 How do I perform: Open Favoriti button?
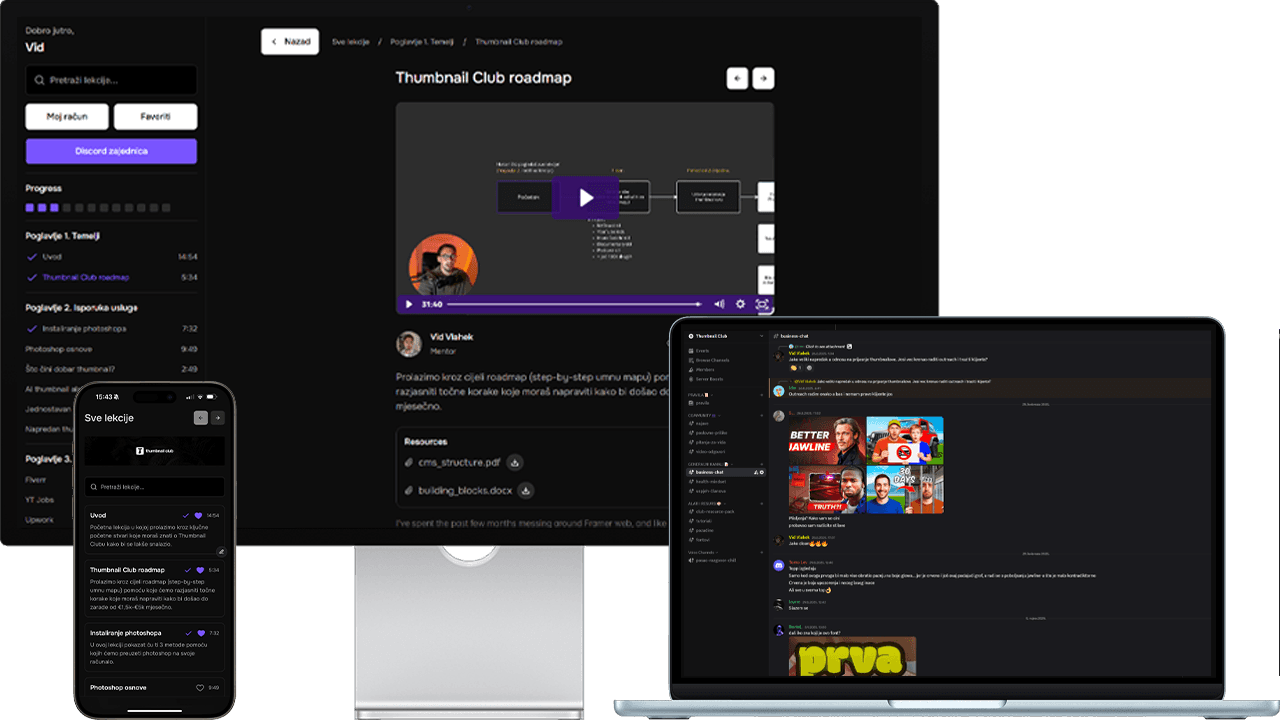(155, 117)
